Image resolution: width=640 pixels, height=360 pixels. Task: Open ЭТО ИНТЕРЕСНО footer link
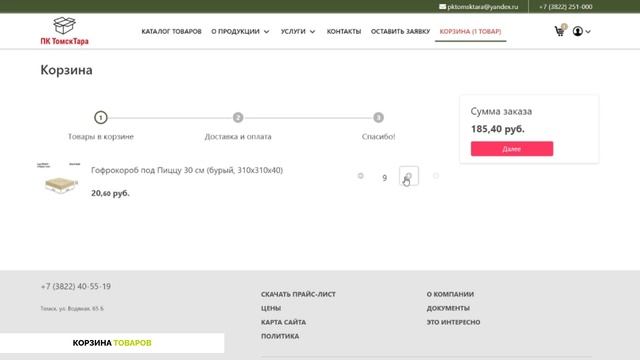pyautogui.click(x=453, y=322)
